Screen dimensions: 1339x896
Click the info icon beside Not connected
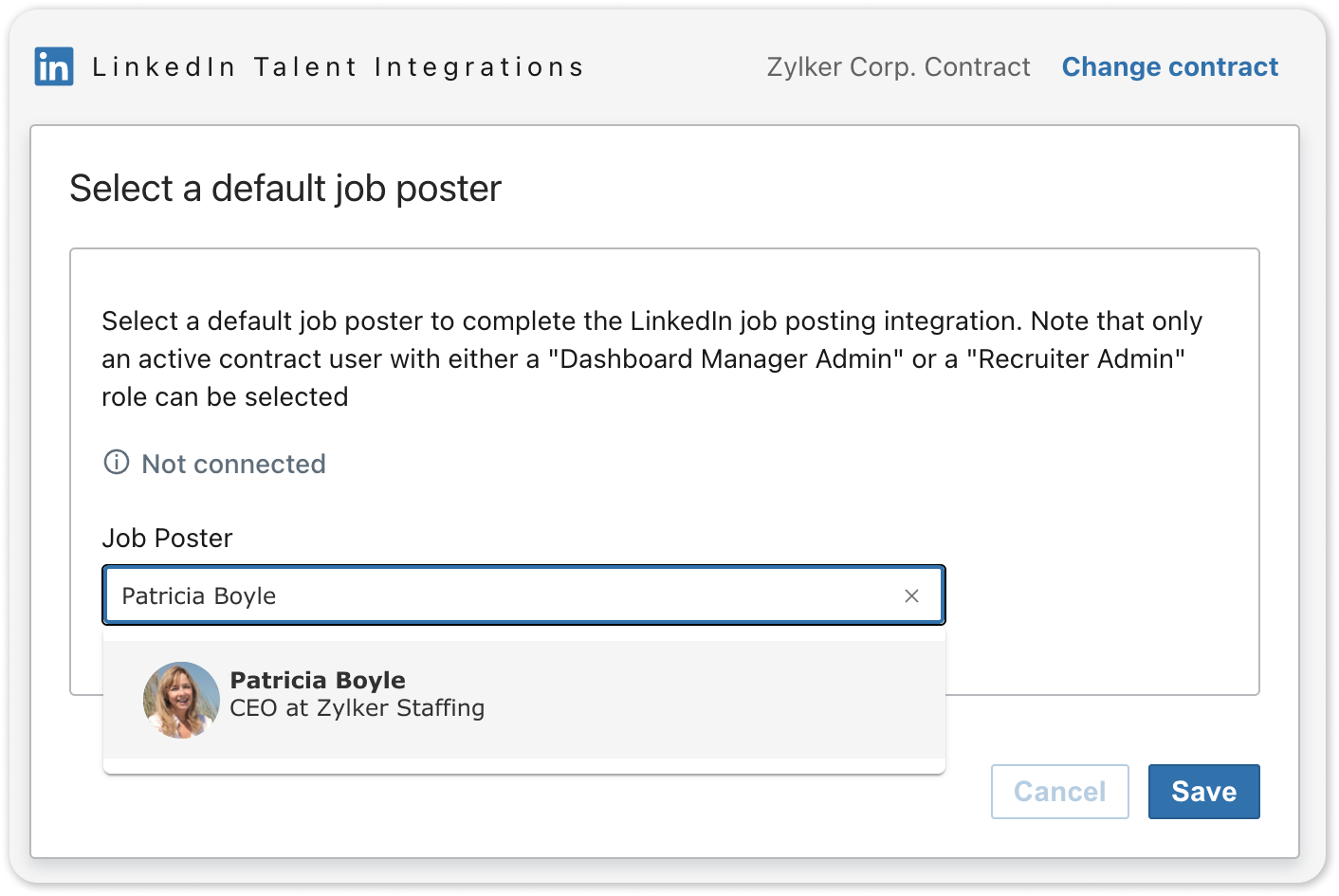coord(117,463)
